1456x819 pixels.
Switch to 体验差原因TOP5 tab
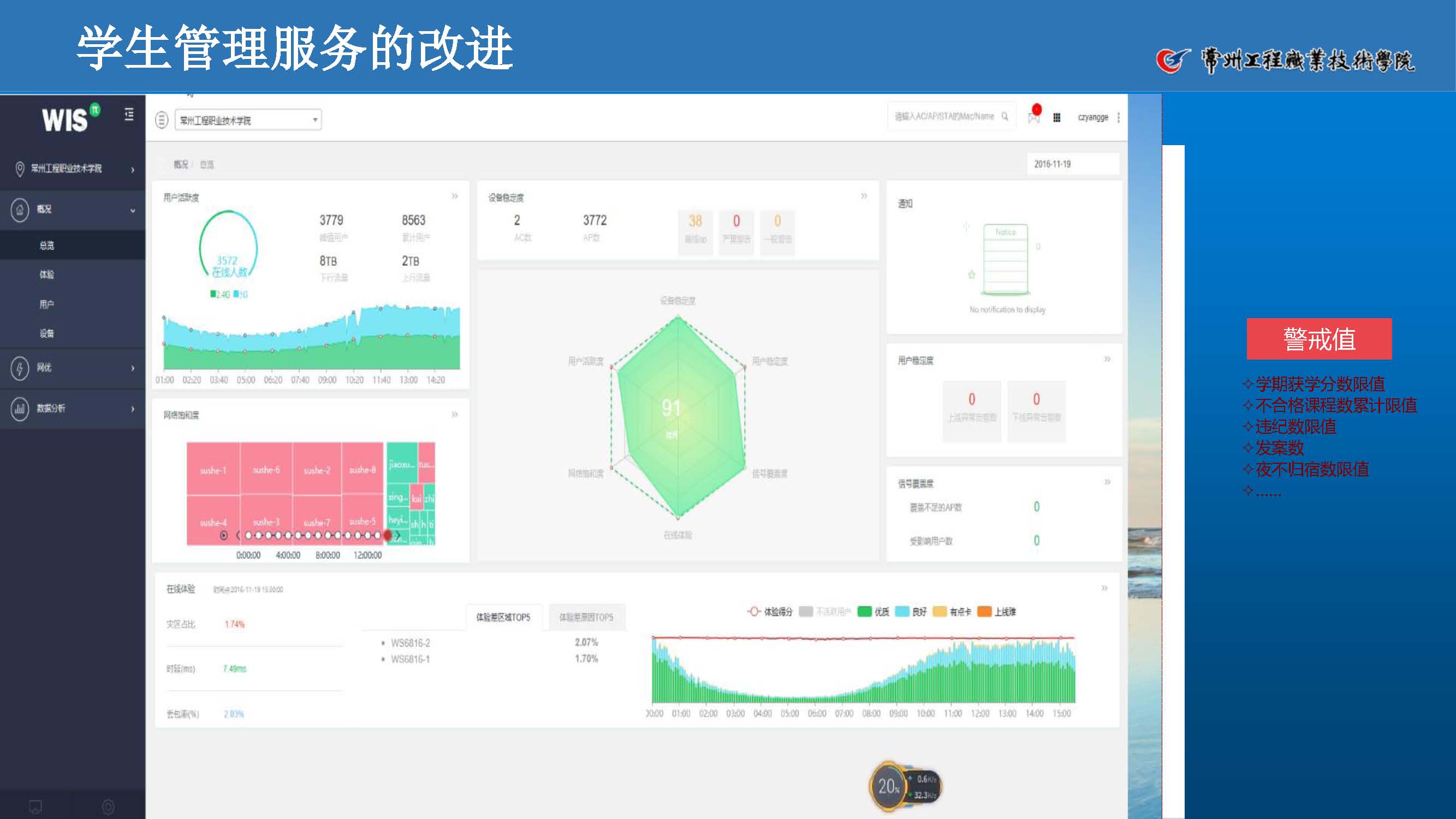pyautogui.click(x=586, y=617)
